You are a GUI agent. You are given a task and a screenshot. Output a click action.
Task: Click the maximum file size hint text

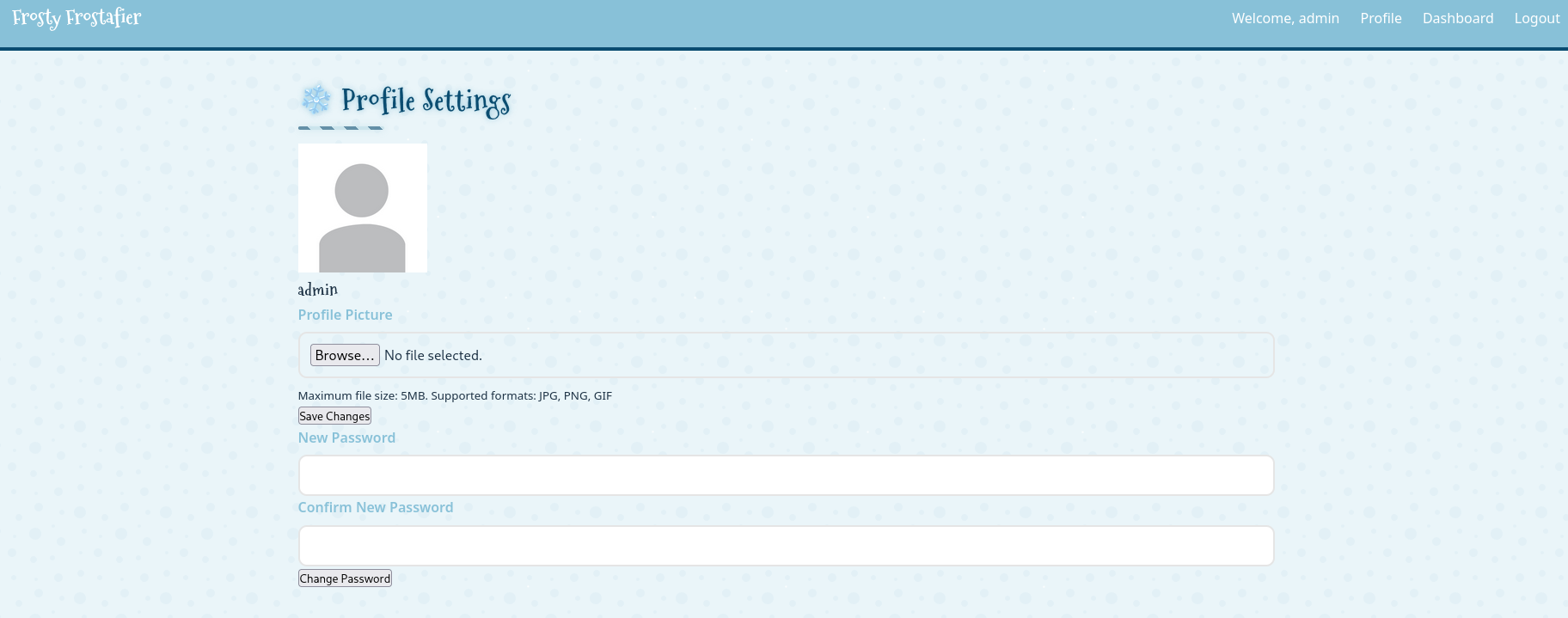click(455, 395)
